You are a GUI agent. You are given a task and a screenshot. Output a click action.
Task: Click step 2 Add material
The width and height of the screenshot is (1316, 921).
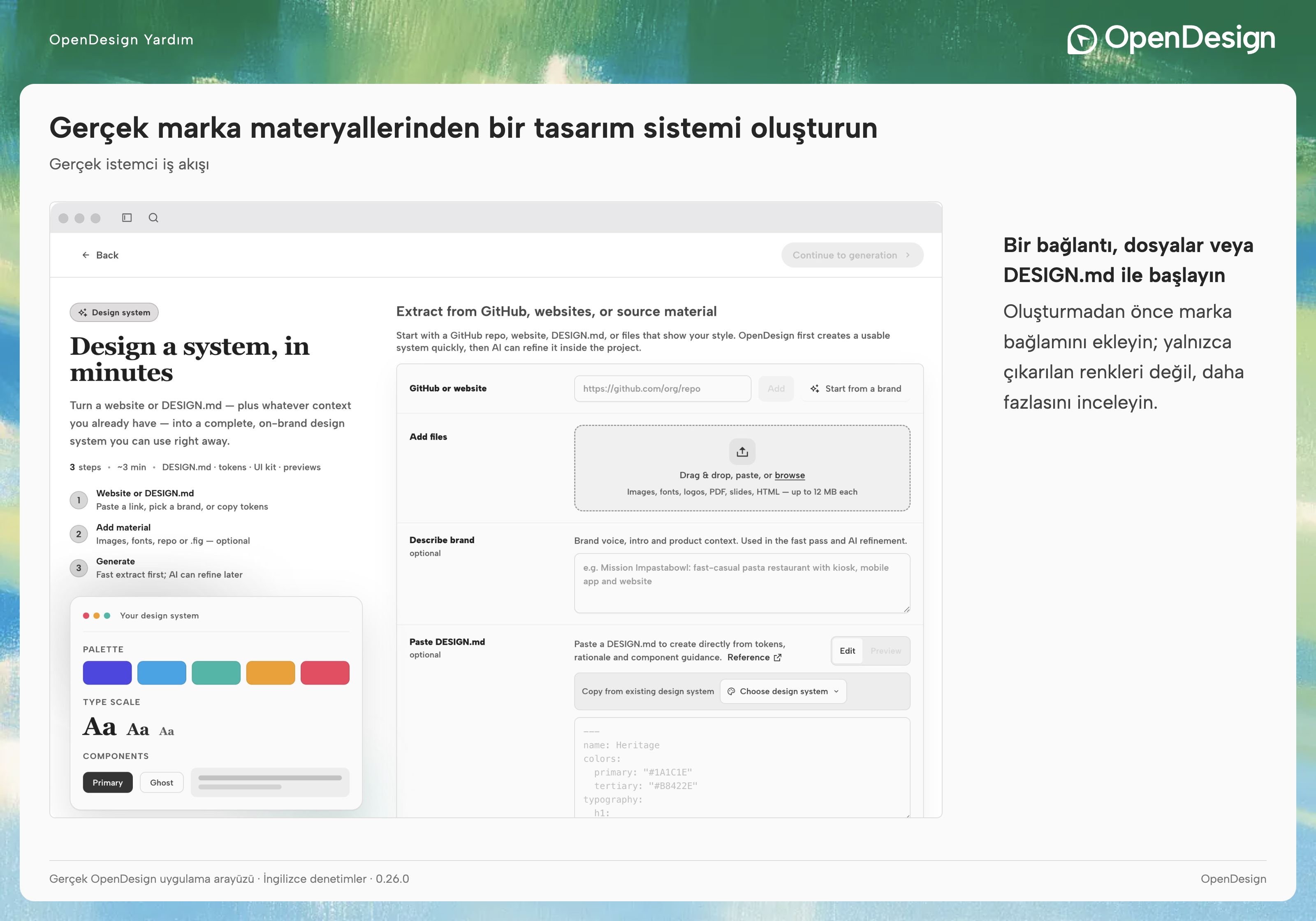[x=160, y=534]
